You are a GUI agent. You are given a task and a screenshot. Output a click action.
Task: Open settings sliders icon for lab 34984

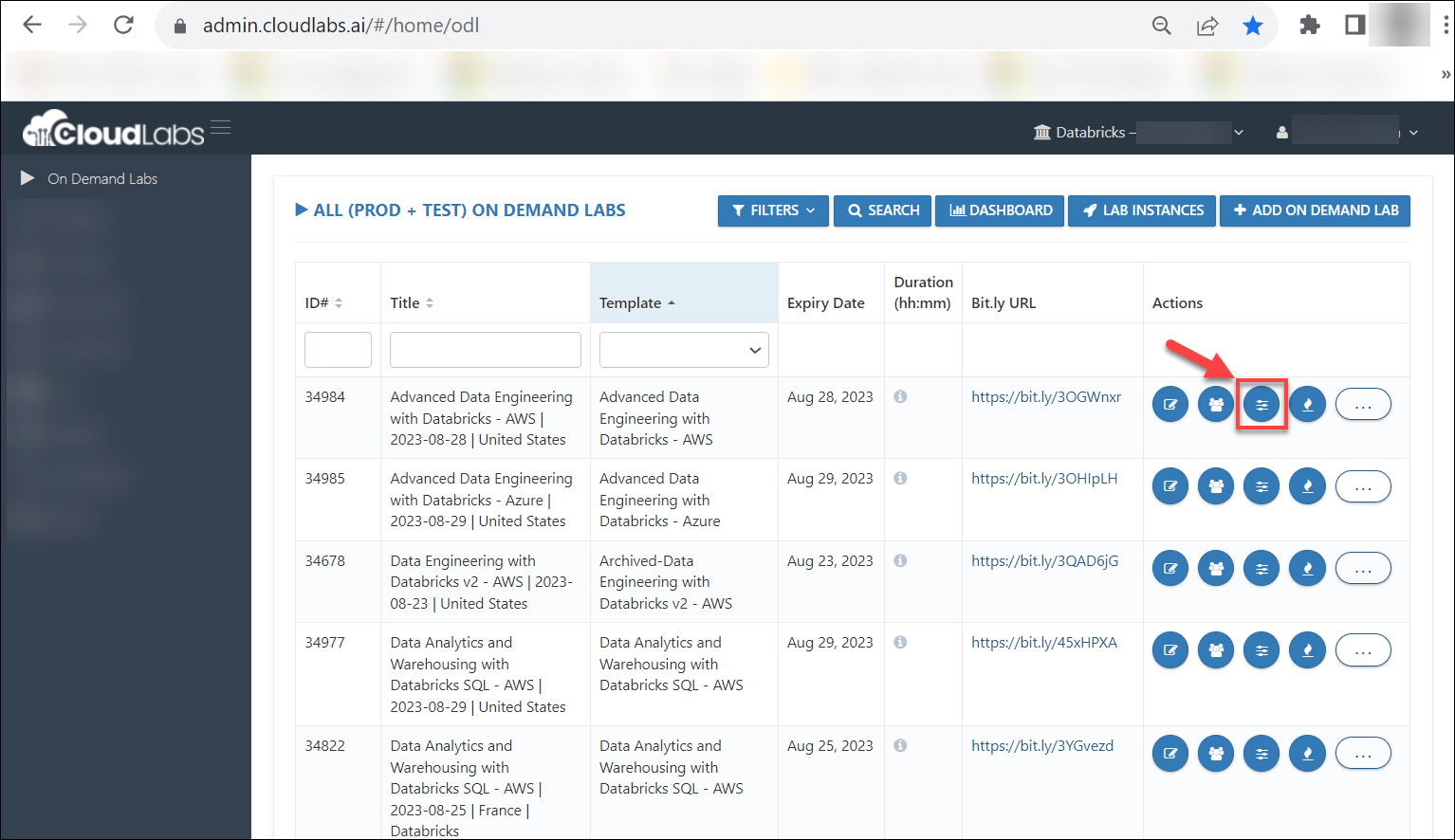(x=1262, y=405)
